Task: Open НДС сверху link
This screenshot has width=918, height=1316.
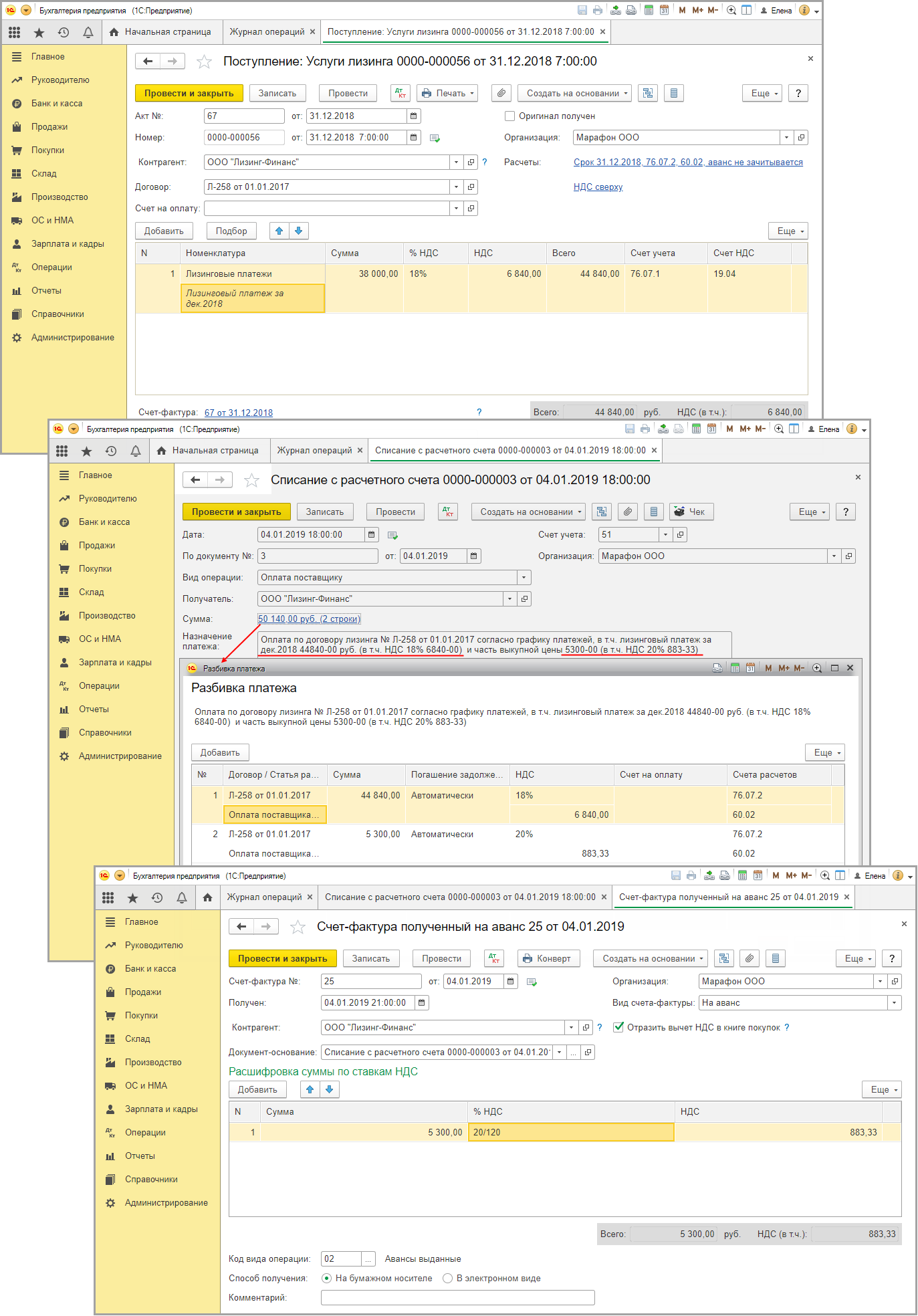Action: (x=598, y=187)
